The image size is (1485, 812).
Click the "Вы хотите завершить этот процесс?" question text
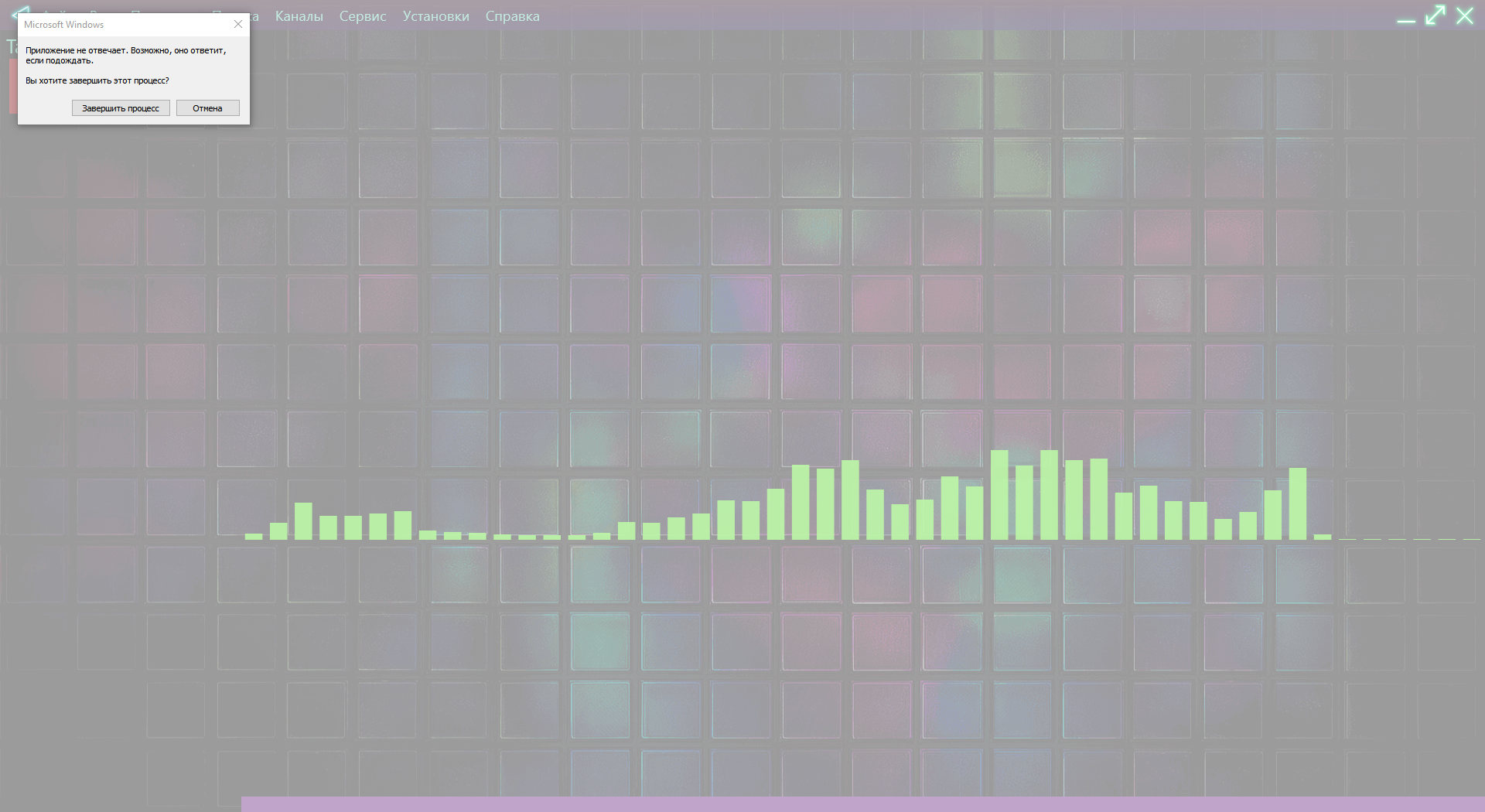click(x=97, y=80)
